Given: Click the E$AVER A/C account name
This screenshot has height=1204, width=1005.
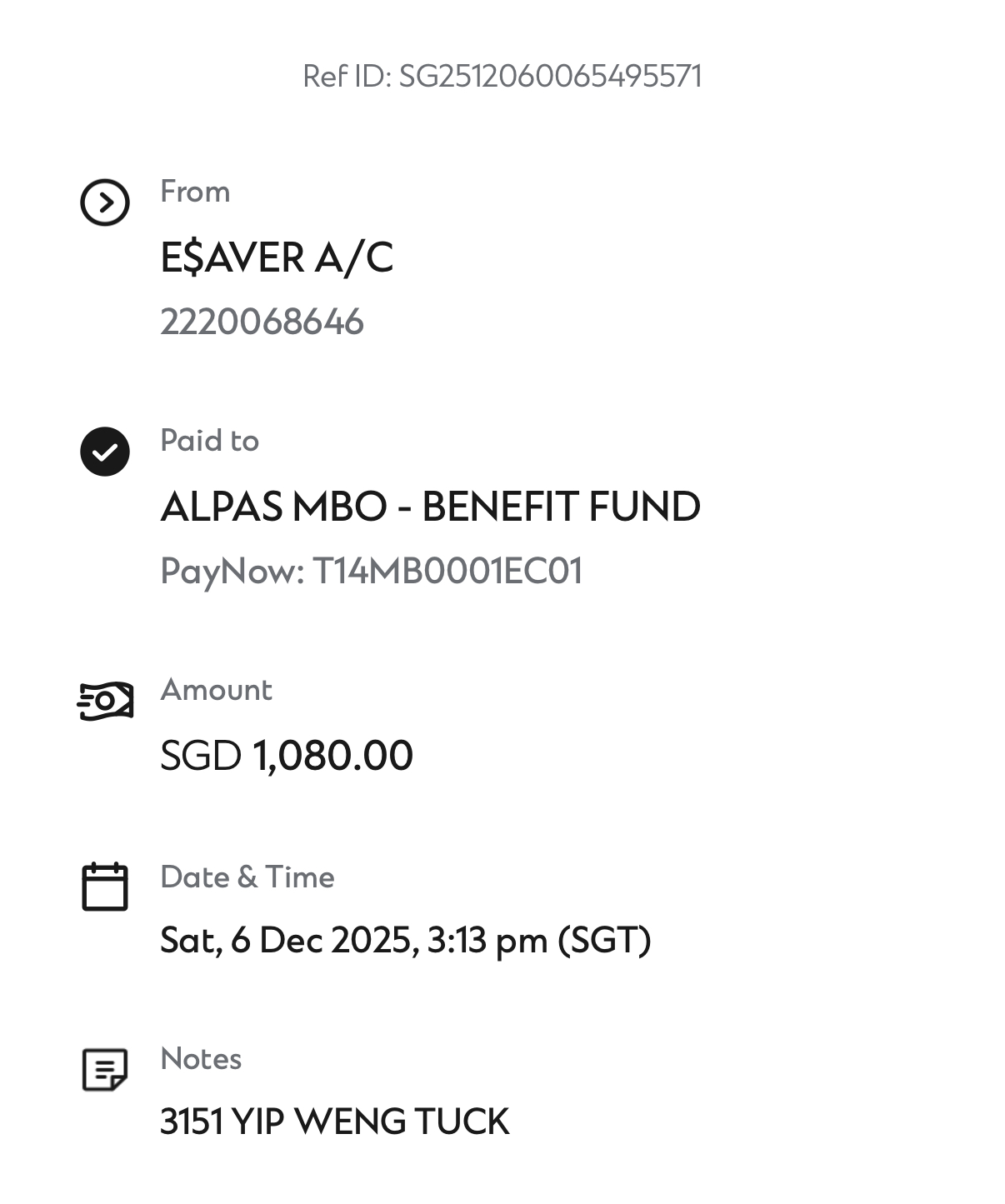Looking at the screenshot, I should tap(277, 257).
